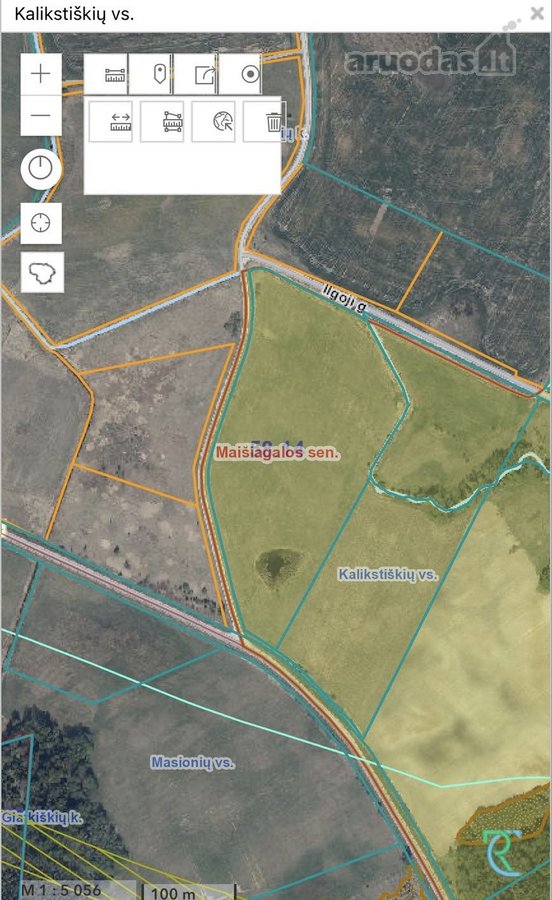Click the Kalikstiškių vs. map label
Image resolution: width=552 pixels, height=900 pixels.
click(388, 574)
